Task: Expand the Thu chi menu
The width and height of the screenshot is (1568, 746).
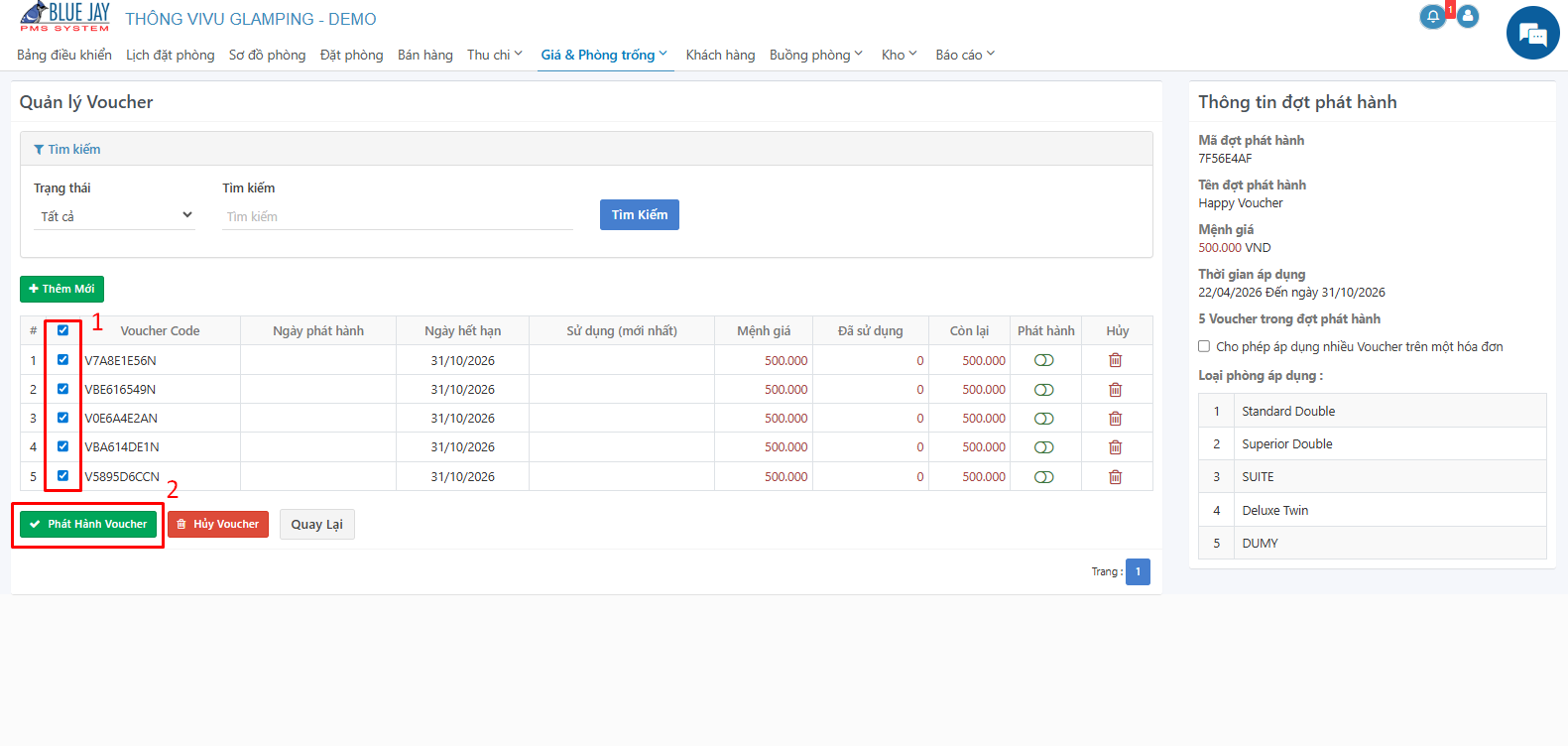Action: coord(495,55)
